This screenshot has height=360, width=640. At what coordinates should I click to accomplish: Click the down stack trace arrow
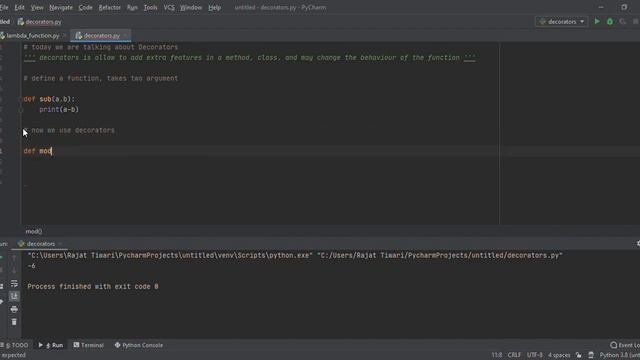[14, 270]
